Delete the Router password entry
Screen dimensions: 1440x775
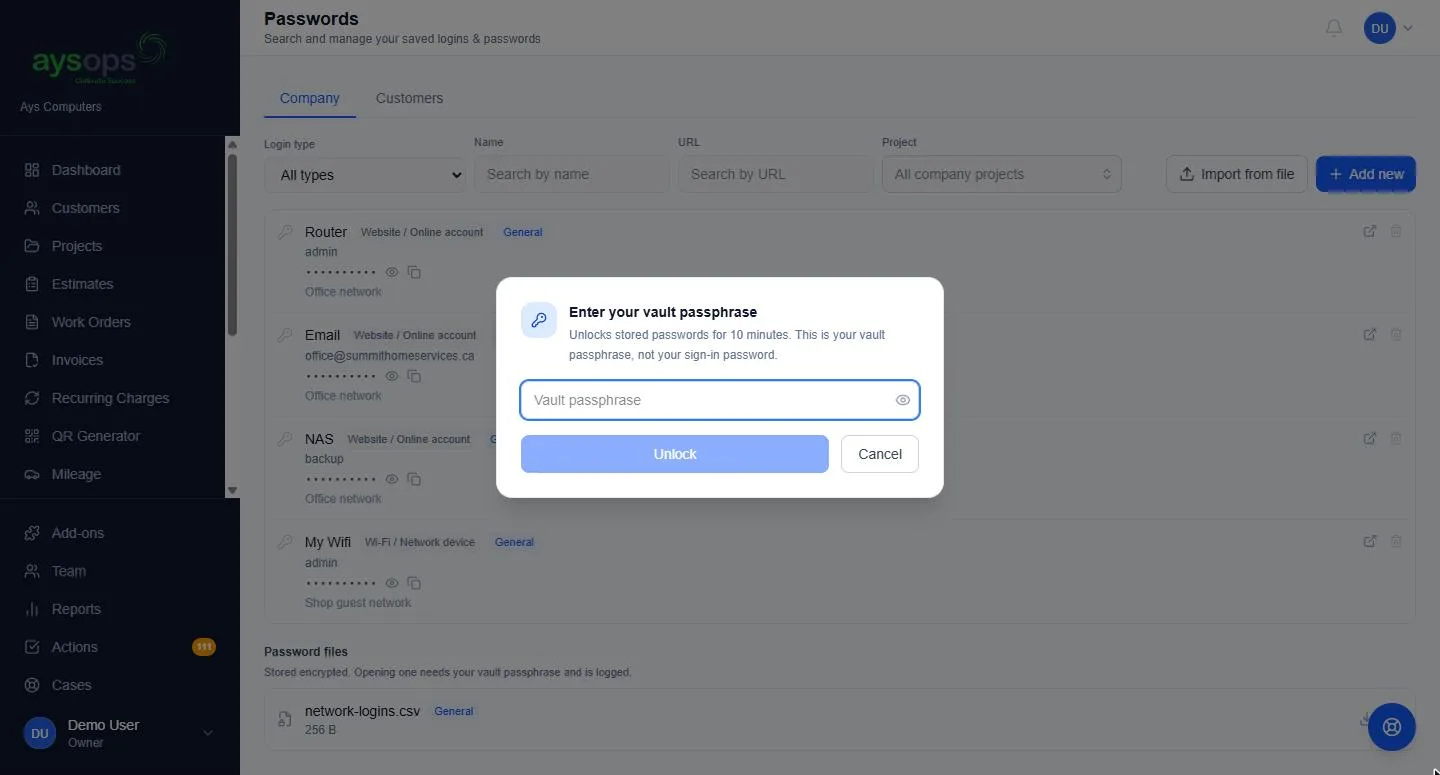[x=1396, y=231]
